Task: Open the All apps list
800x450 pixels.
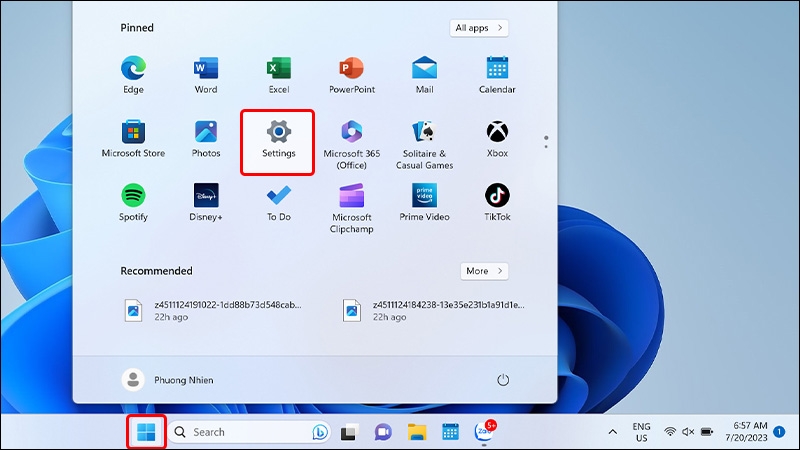Action: tap(479, 28)
